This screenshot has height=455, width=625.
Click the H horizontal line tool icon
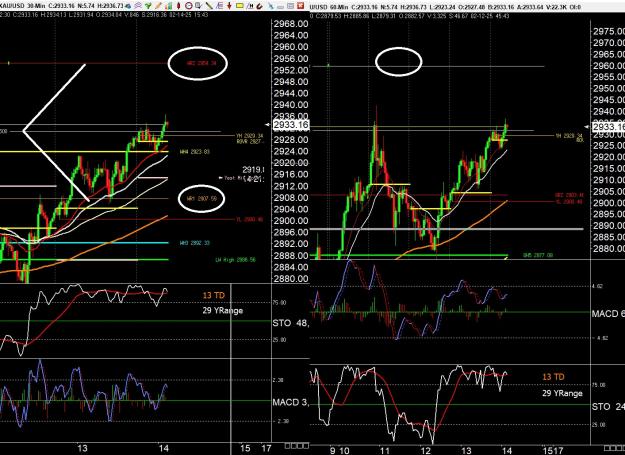[x=249, y=6]
